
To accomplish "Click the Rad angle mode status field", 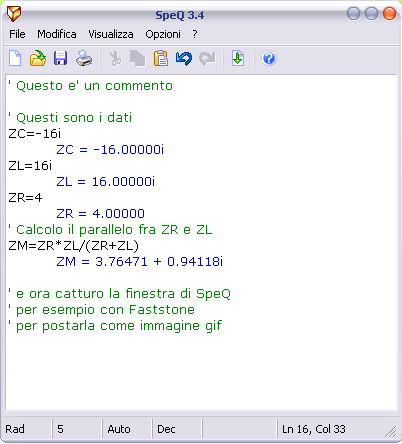I will click(x=27, y=429).
